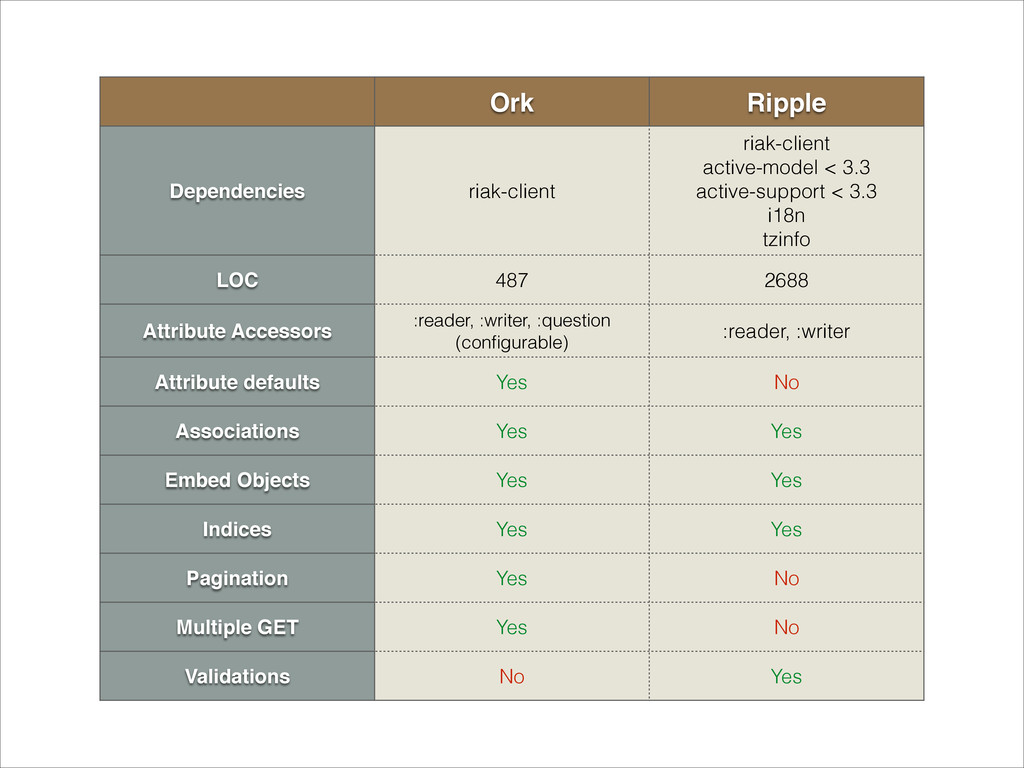Click the Validations row label

(237, 676)
